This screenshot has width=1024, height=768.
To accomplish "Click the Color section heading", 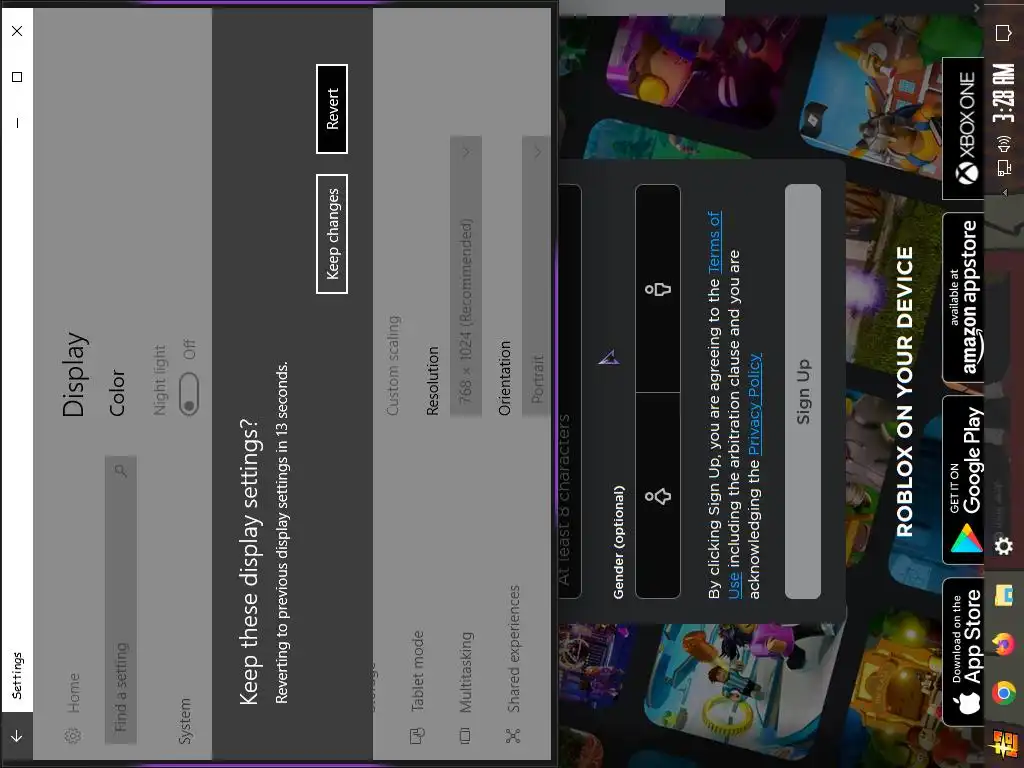I will 117,392.
